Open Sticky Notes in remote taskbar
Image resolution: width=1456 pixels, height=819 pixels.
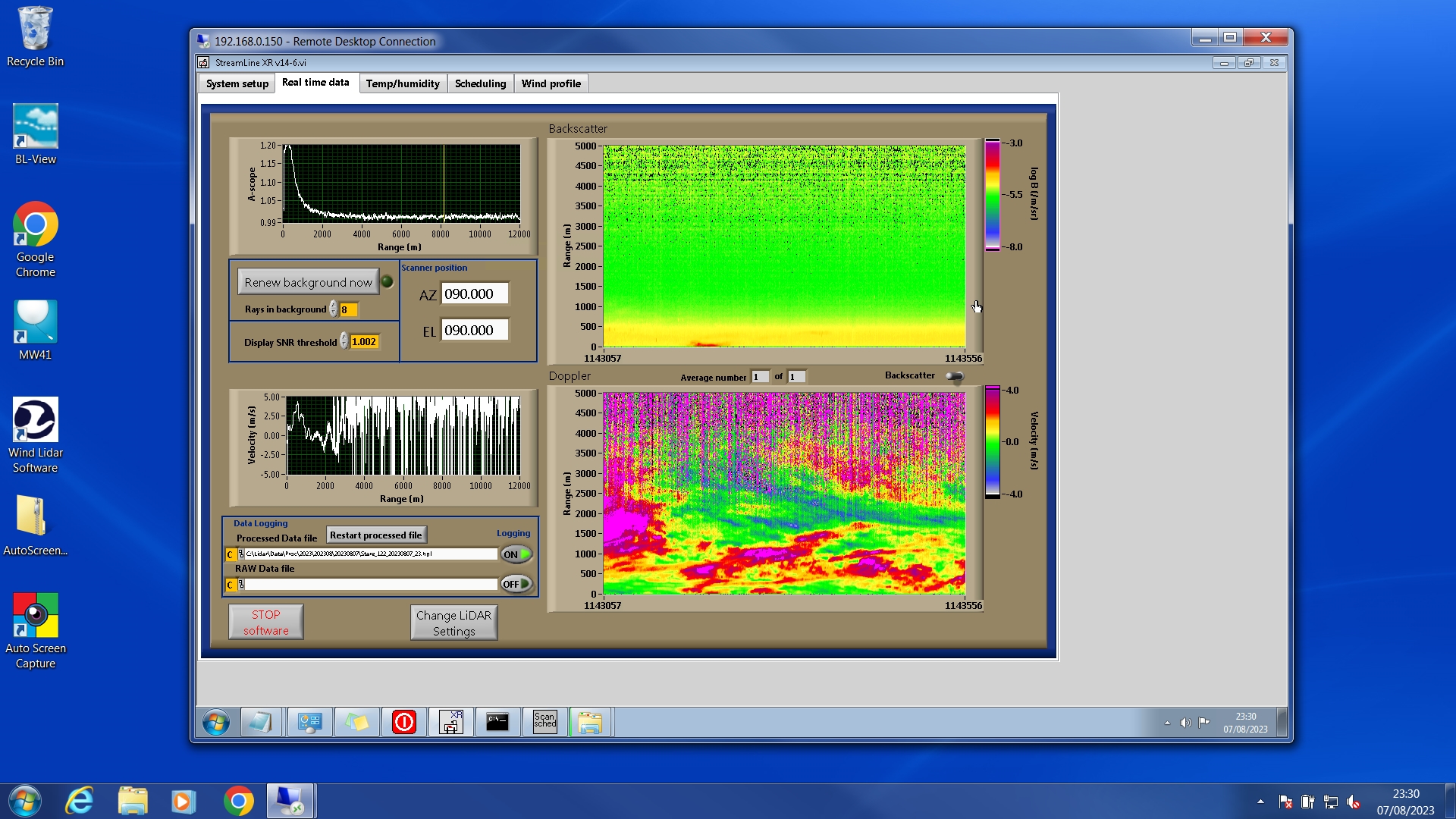357,722
